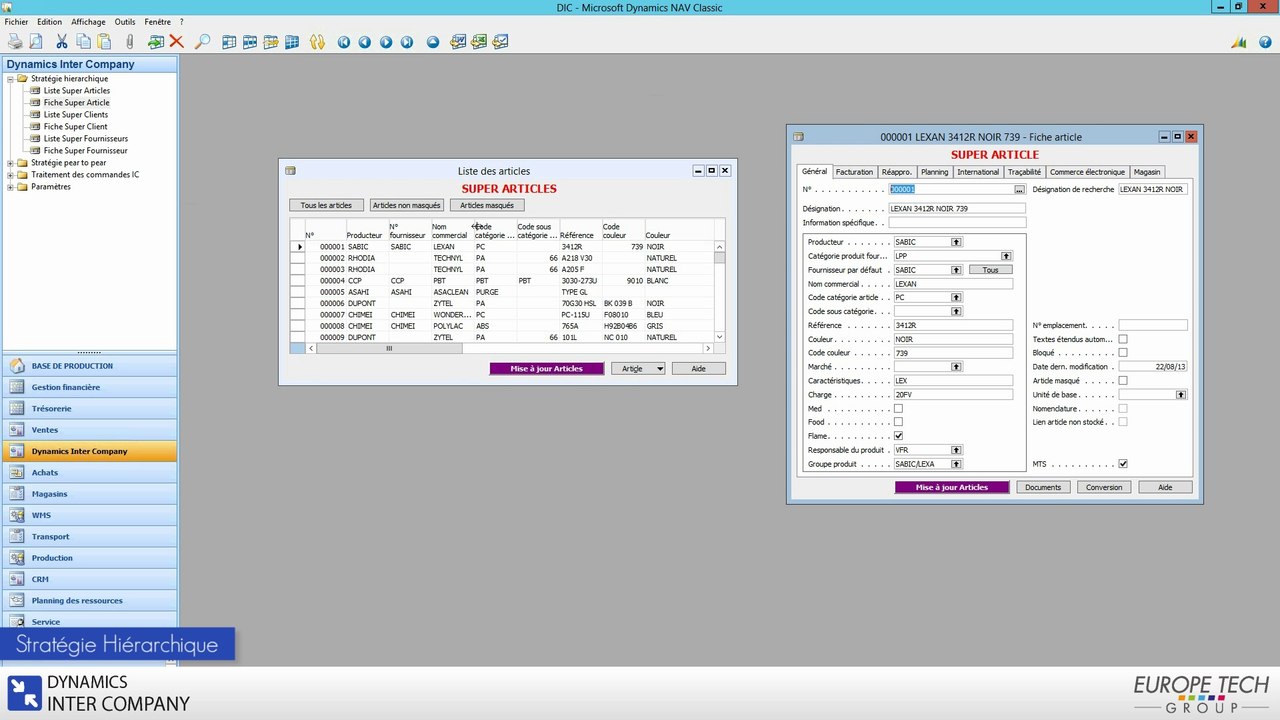
Task: Toggle the Bloqué checkbox
Action: [1123, 353]
